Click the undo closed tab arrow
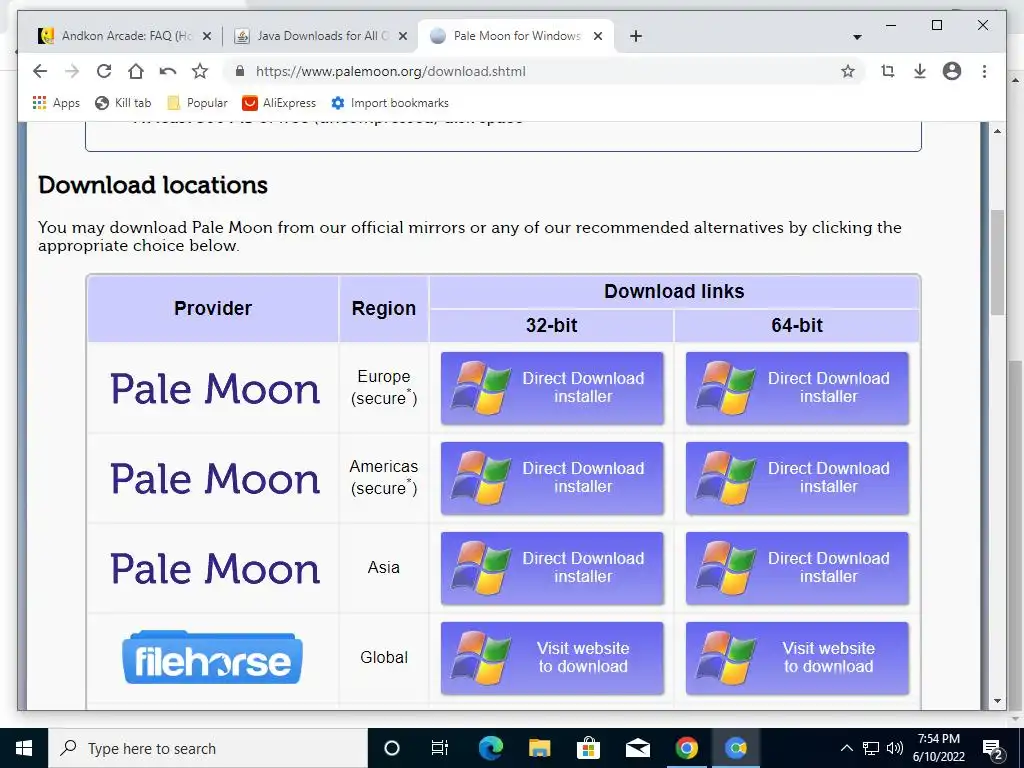 (x=168, y=71)
